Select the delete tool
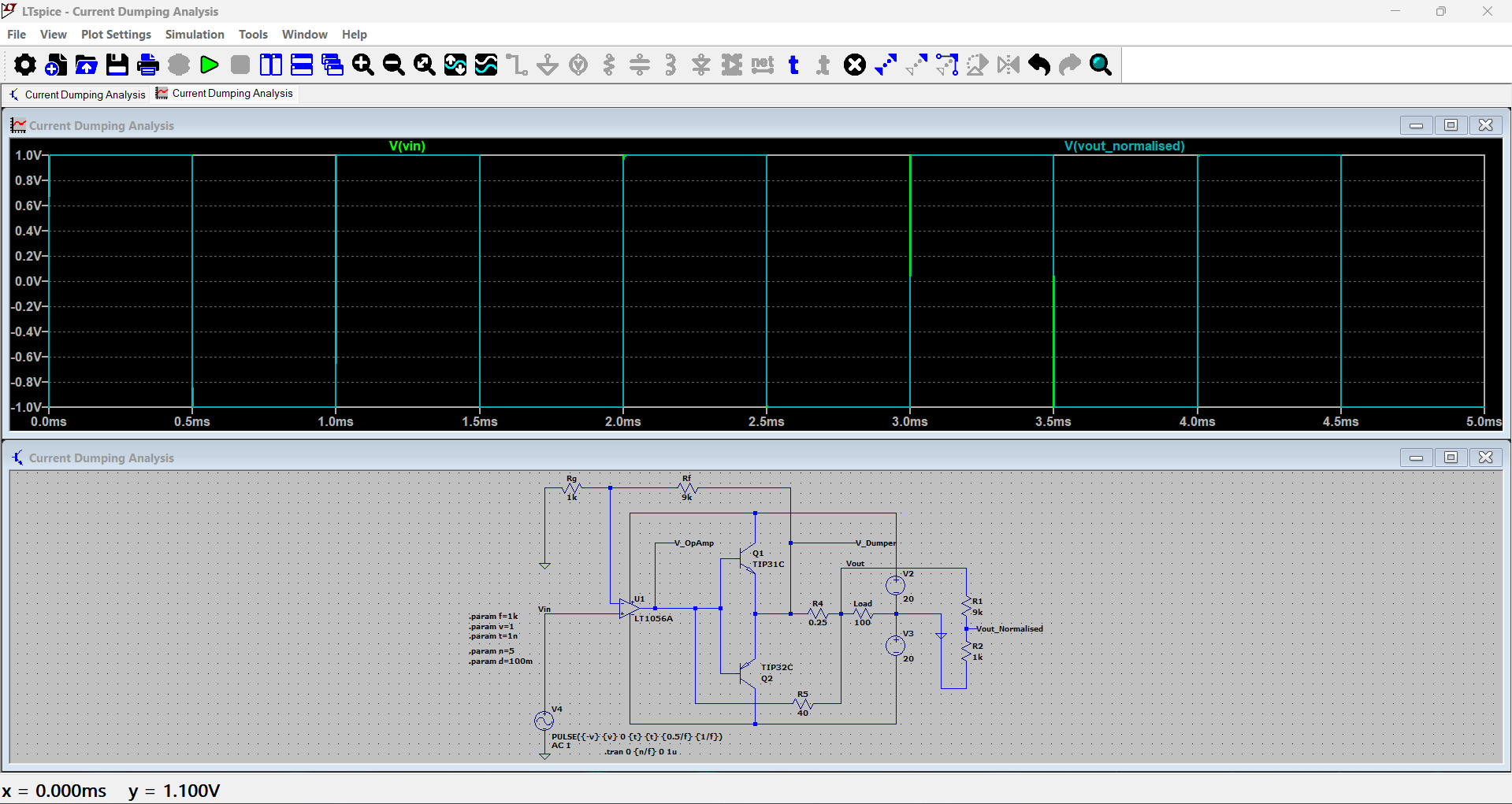 (855, 65)
